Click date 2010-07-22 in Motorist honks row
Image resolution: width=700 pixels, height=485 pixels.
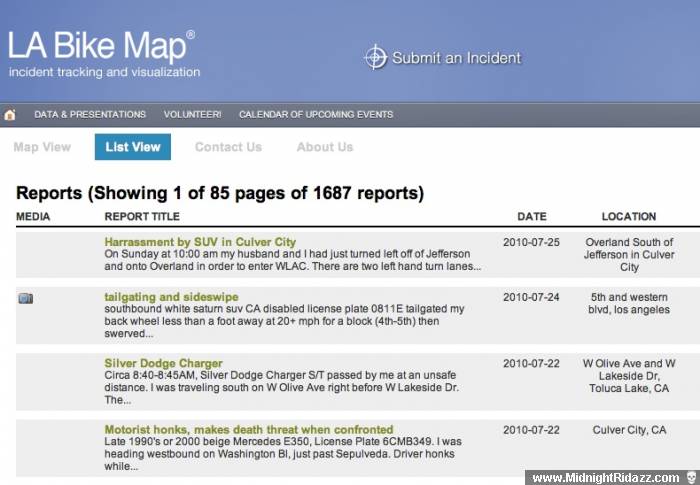[531, 430]
